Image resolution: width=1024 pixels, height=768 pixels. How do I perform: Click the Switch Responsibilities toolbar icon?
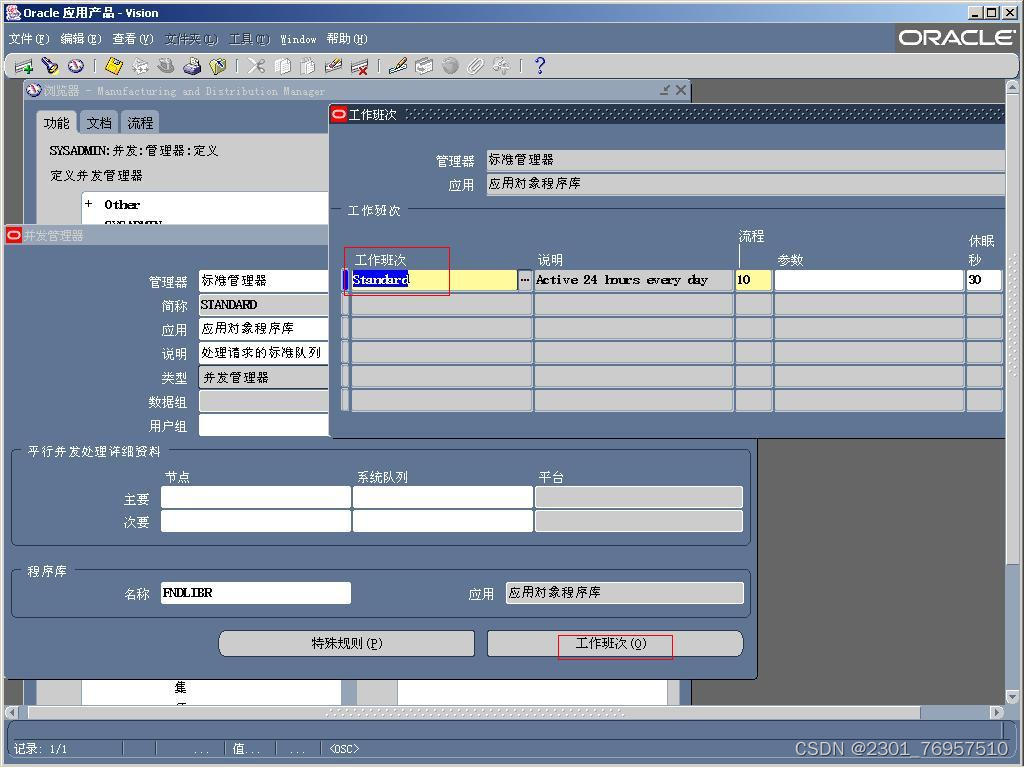tap(166, 66)
